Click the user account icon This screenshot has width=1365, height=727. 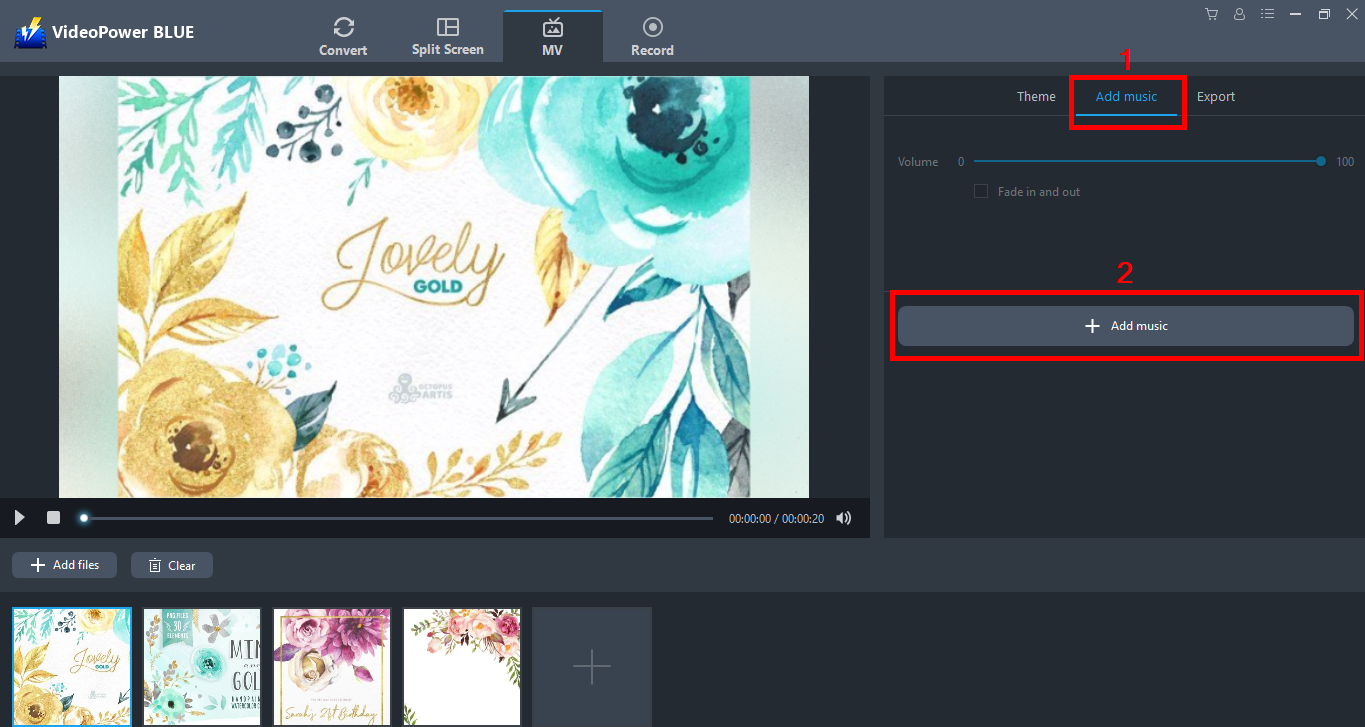(1239, 14)
